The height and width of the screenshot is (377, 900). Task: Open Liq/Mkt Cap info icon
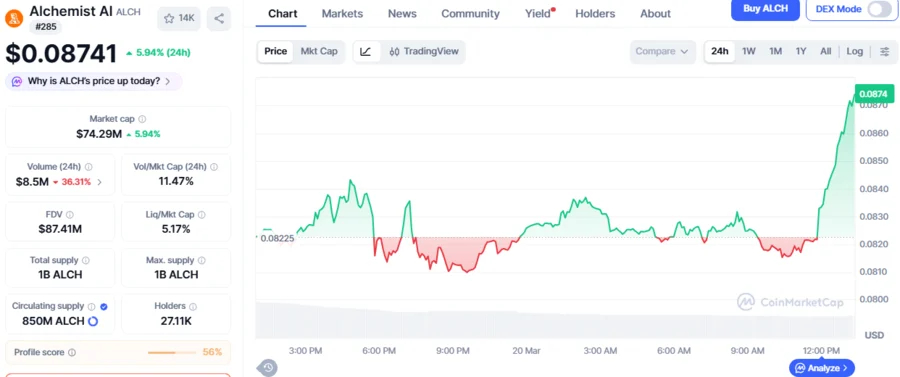pyautogui.click(x=201, y=215)
